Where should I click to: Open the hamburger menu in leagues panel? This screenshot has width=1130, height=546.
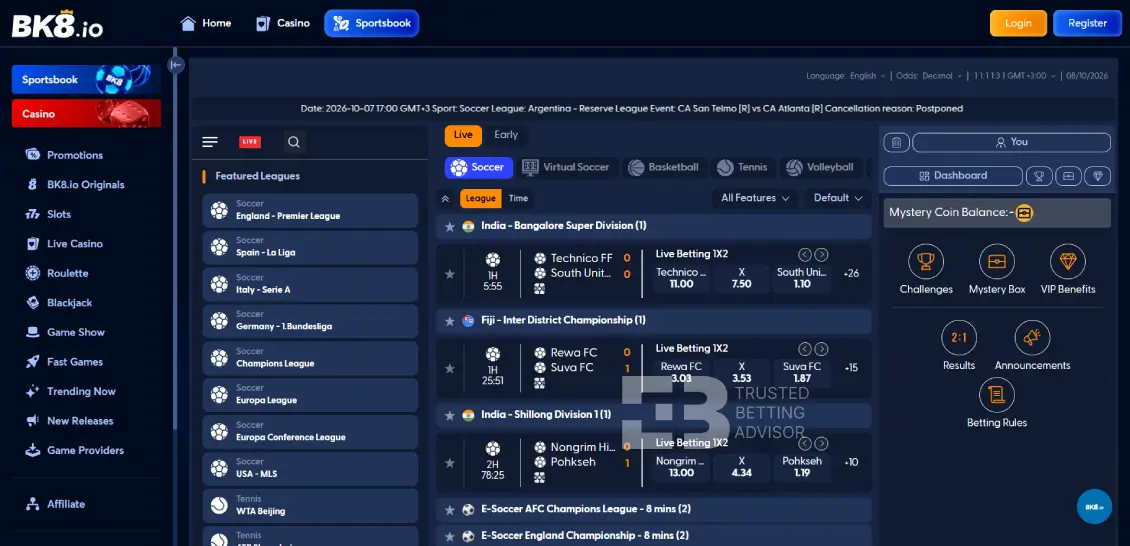pos(210,142)
